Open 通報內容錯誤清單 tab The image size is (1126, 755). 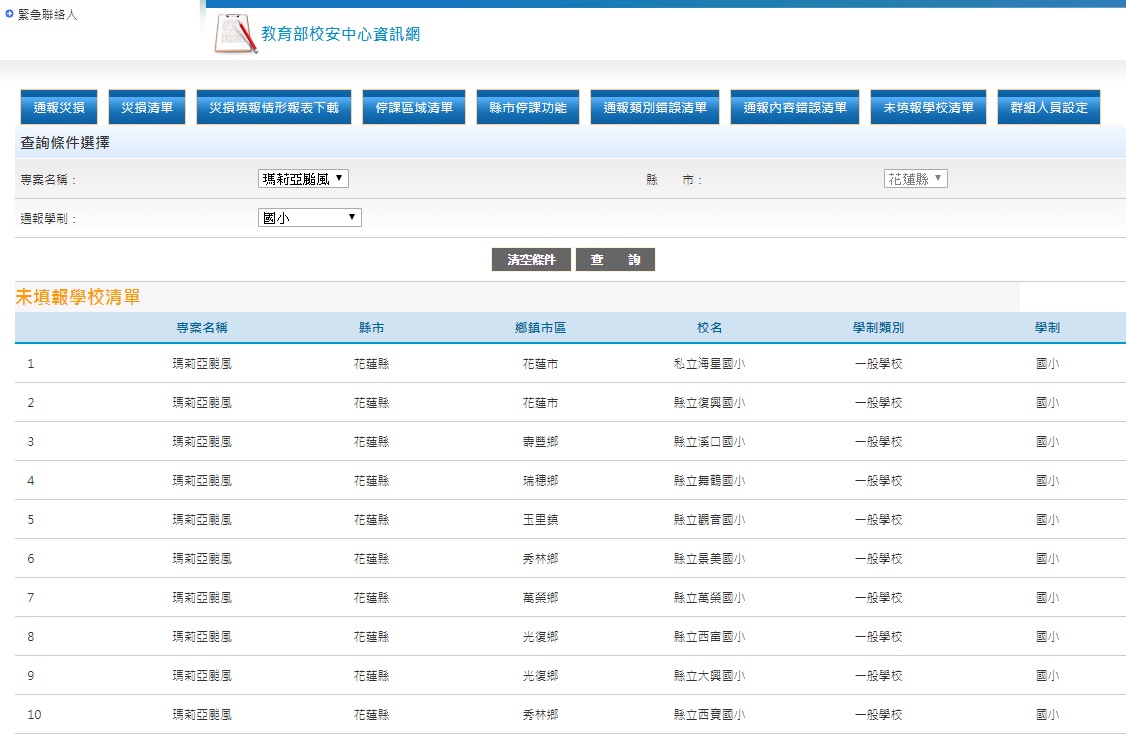point(795,108)
